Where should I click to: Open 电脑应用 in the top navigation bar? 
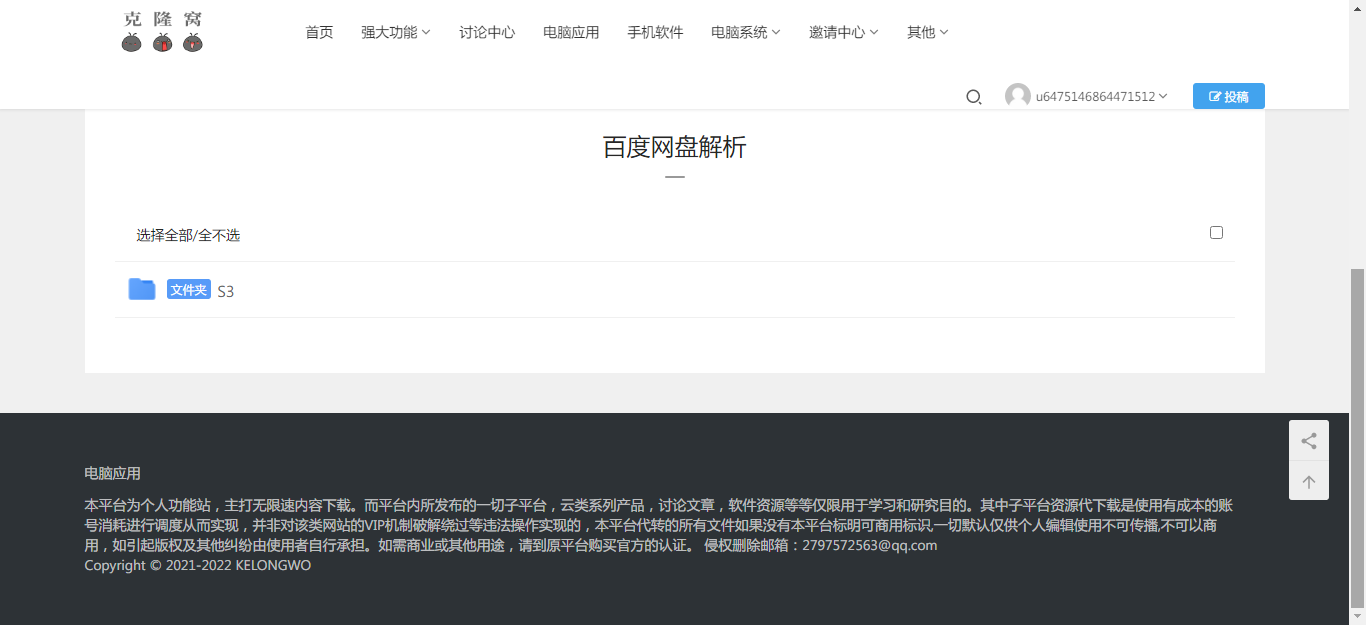pyautogui.click(x=571, y=32)
